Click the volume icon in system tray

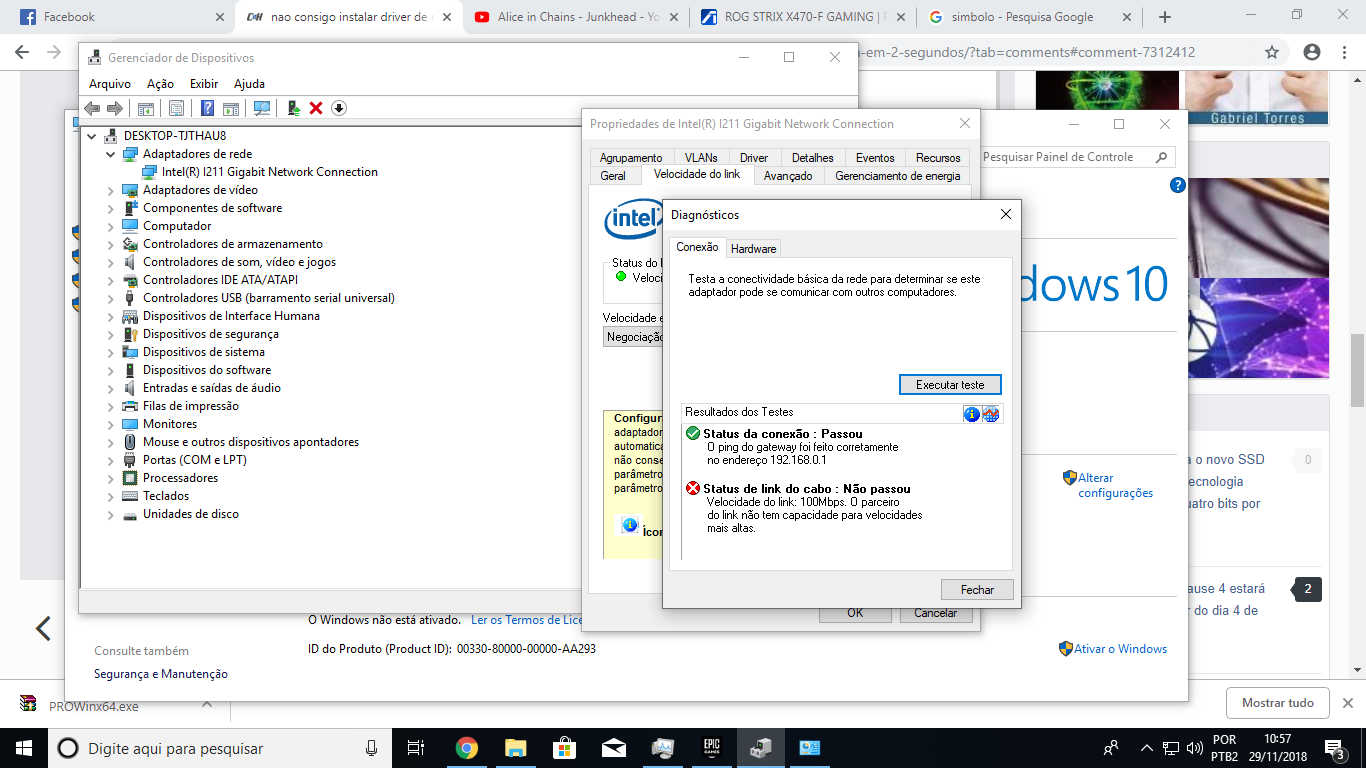point(1193,748)
